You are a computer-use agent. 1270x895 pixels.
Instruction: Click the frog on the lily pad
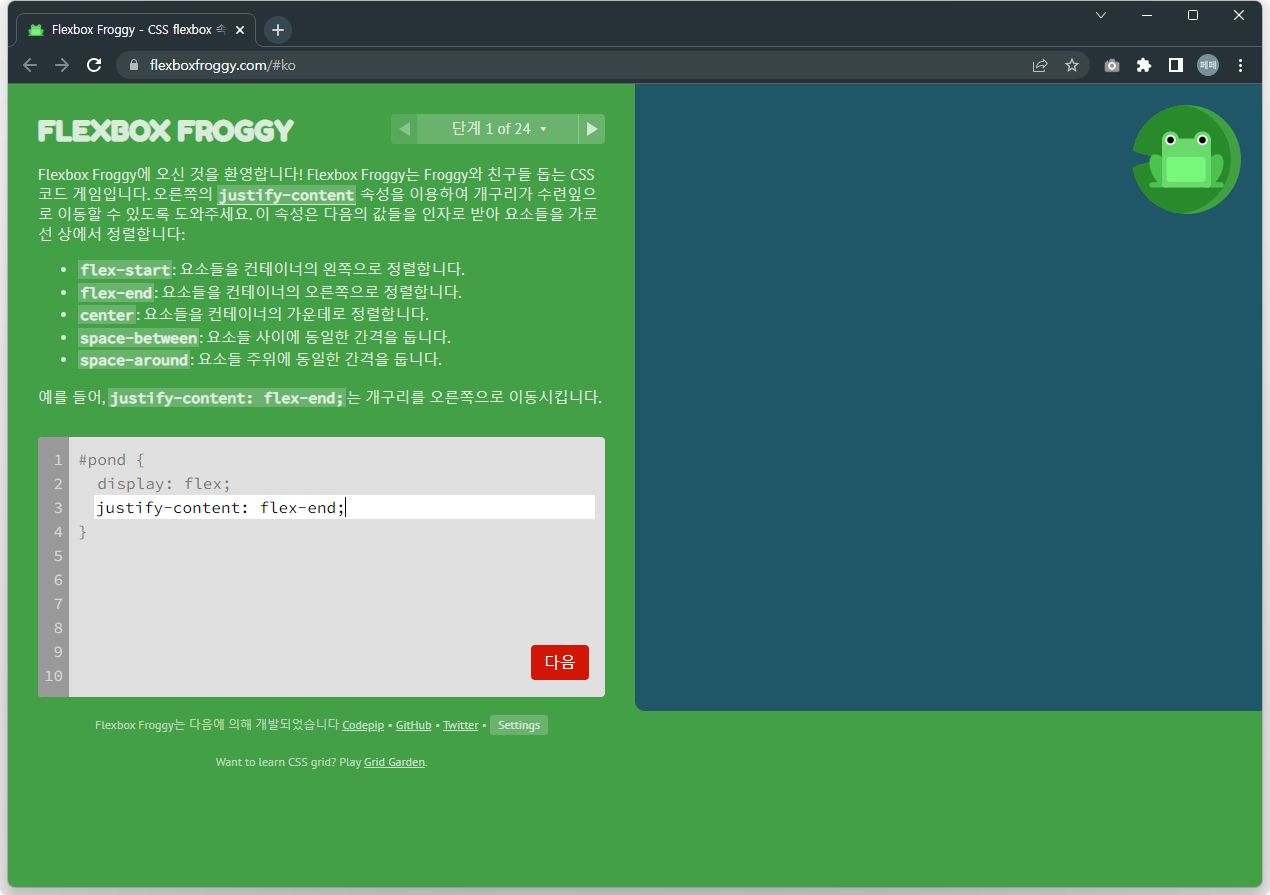click(x=1186, y=160)
